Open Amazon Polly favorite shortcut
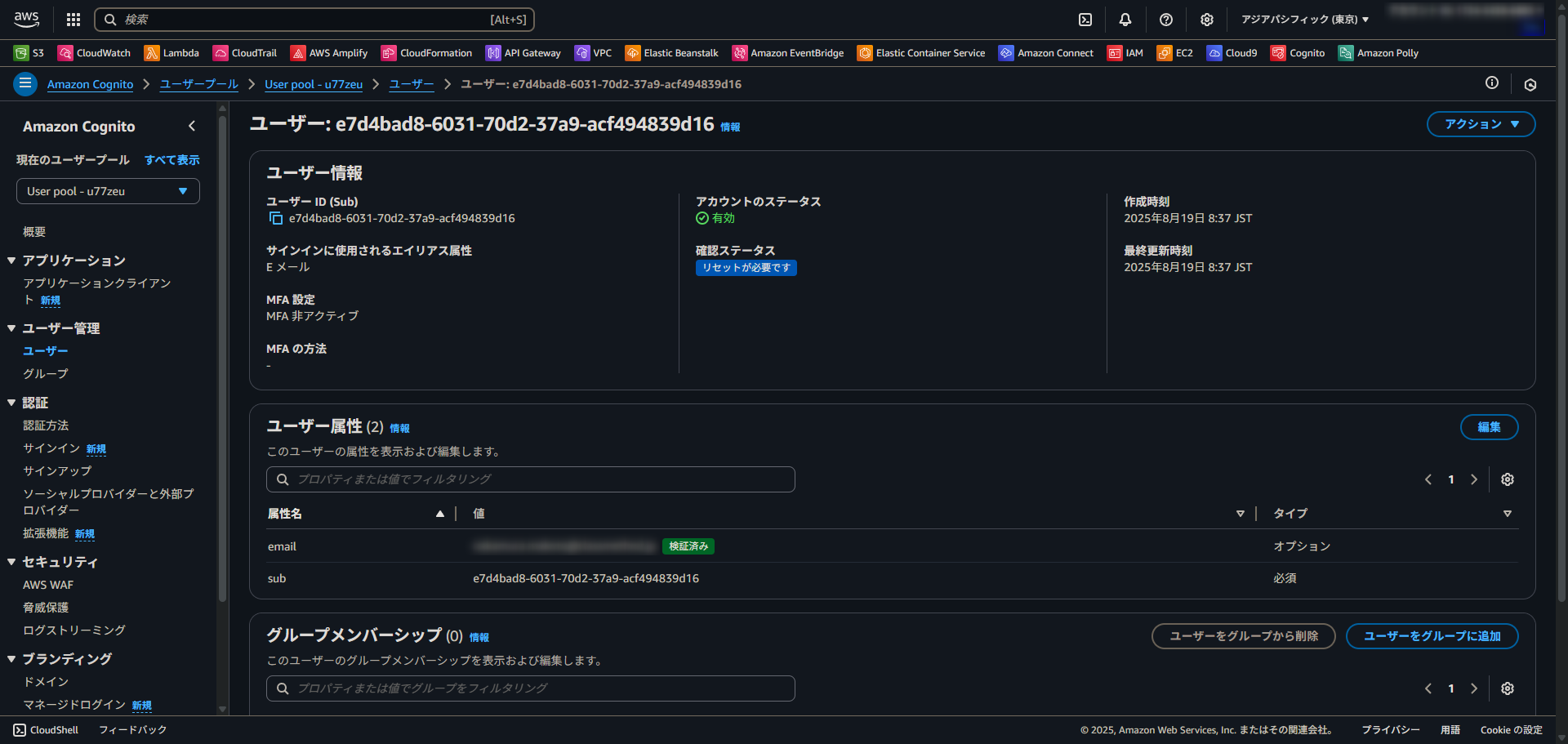The height and width of the screenshot is (744, 1568). (1379, 53)
